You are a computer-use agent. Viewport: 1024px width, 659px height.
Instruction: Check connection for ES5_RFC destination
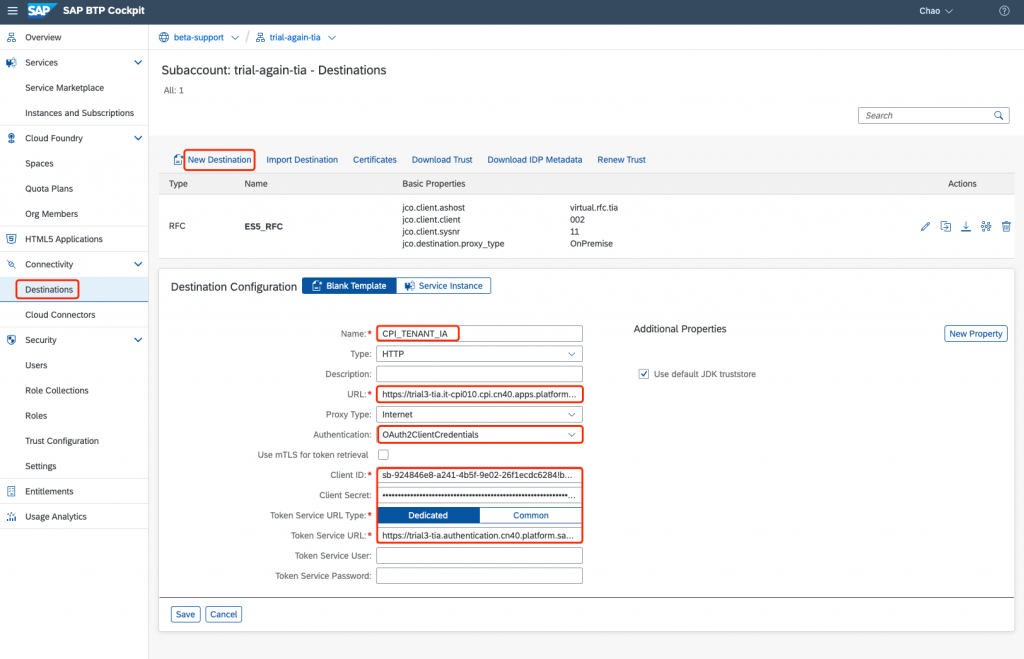click(x=986, y=227)
